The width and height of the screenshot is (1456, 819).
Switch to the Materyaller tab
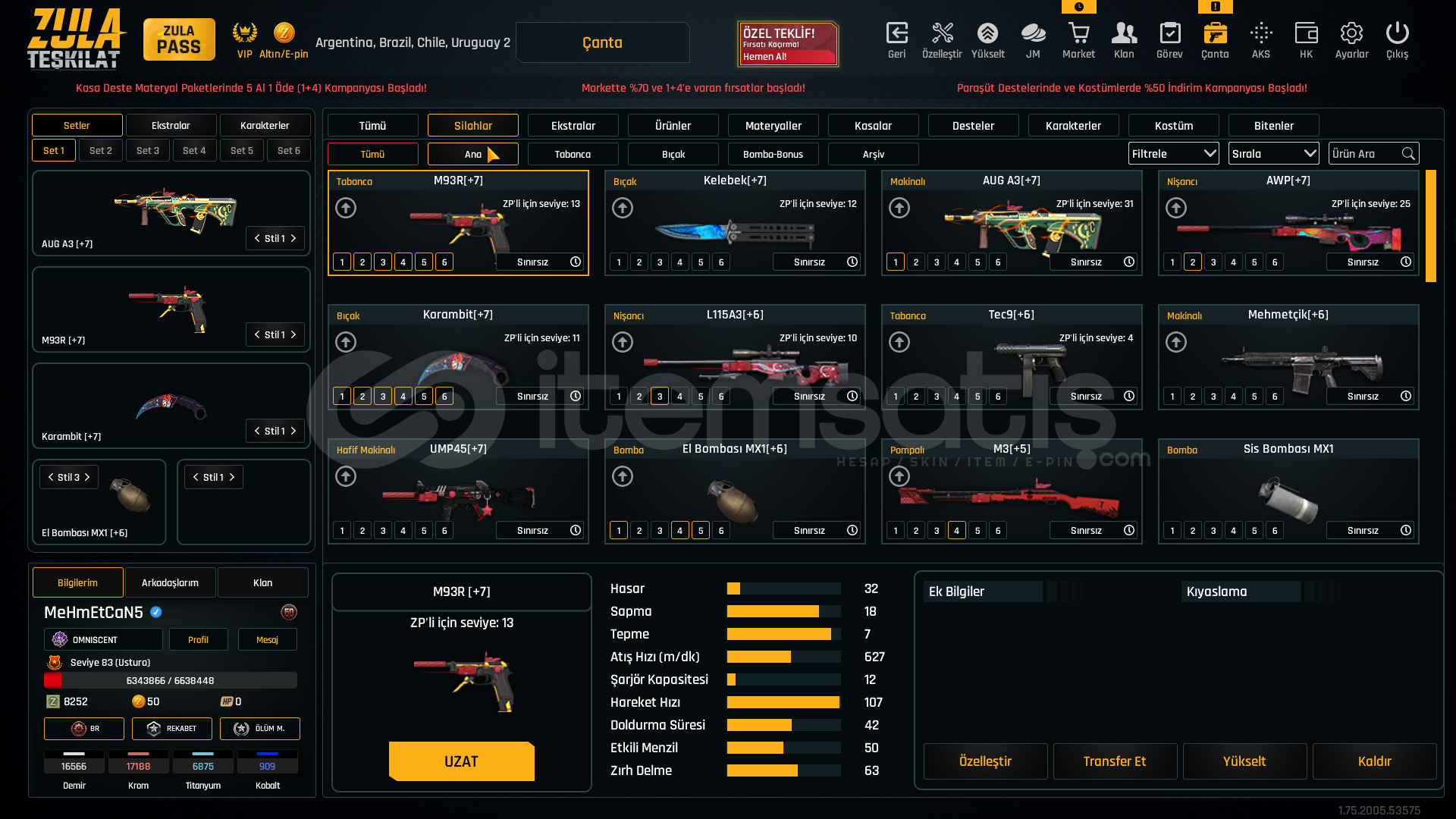[x=773, y=125]
